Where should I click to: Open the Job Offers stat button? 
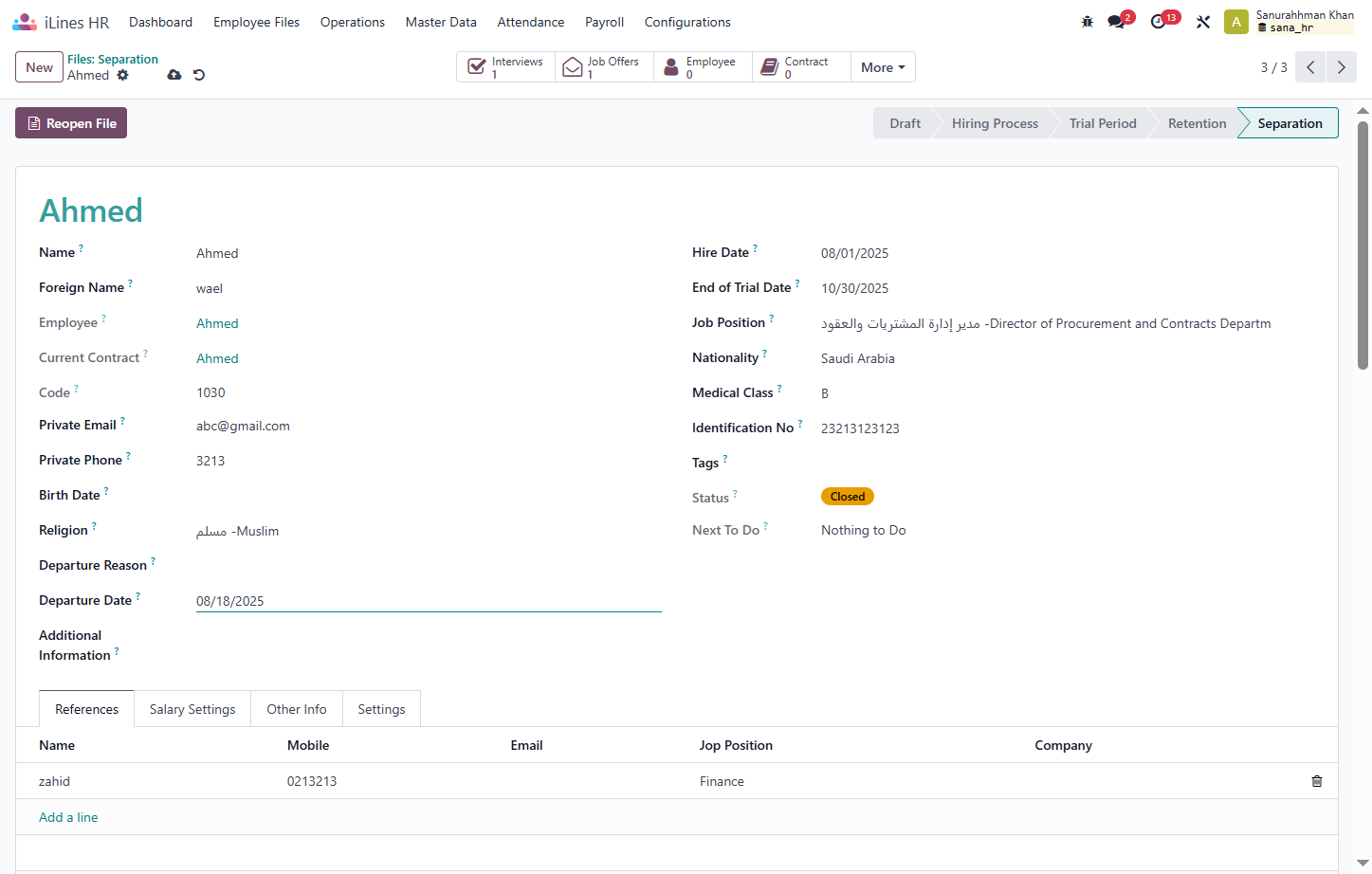pos(605,67)
